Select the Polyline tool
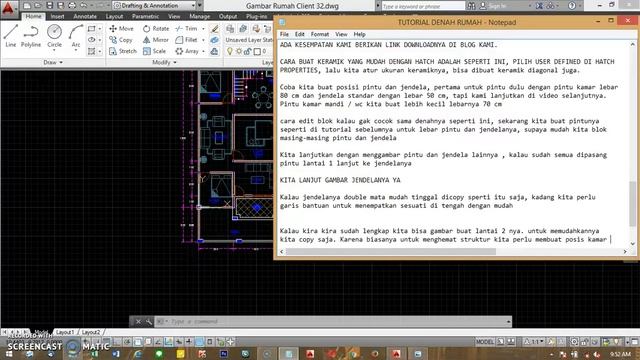640x360 pixels. 31,36
